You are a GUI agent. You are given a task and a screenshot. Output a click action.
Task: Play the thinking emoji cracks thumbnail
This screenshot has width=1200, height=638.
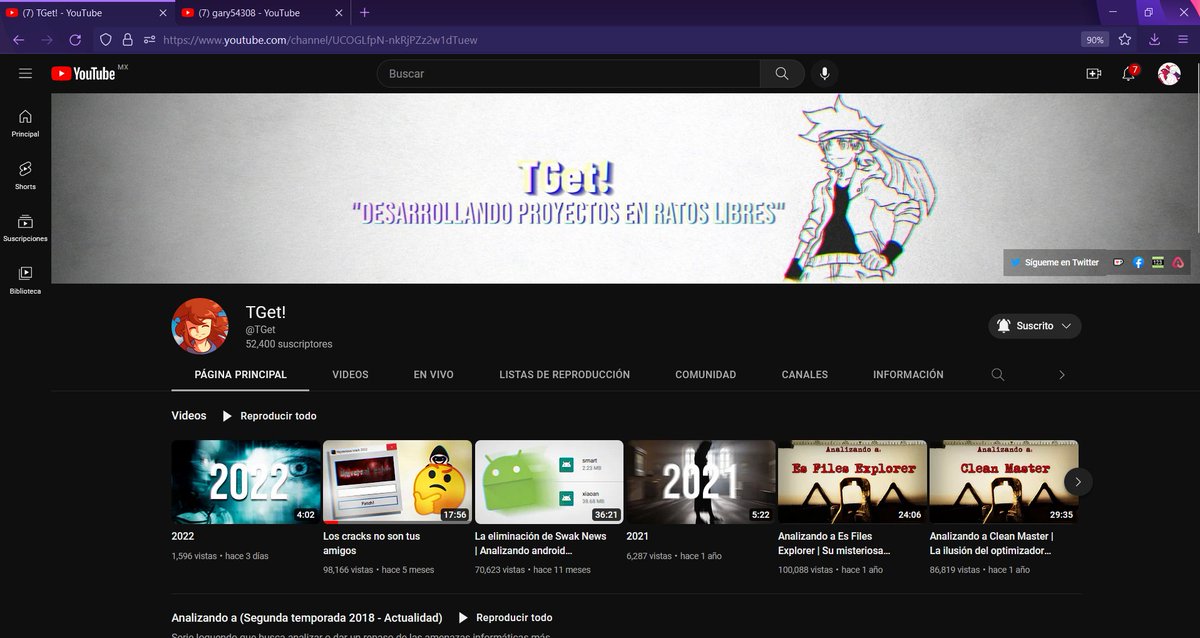[397, 482]
